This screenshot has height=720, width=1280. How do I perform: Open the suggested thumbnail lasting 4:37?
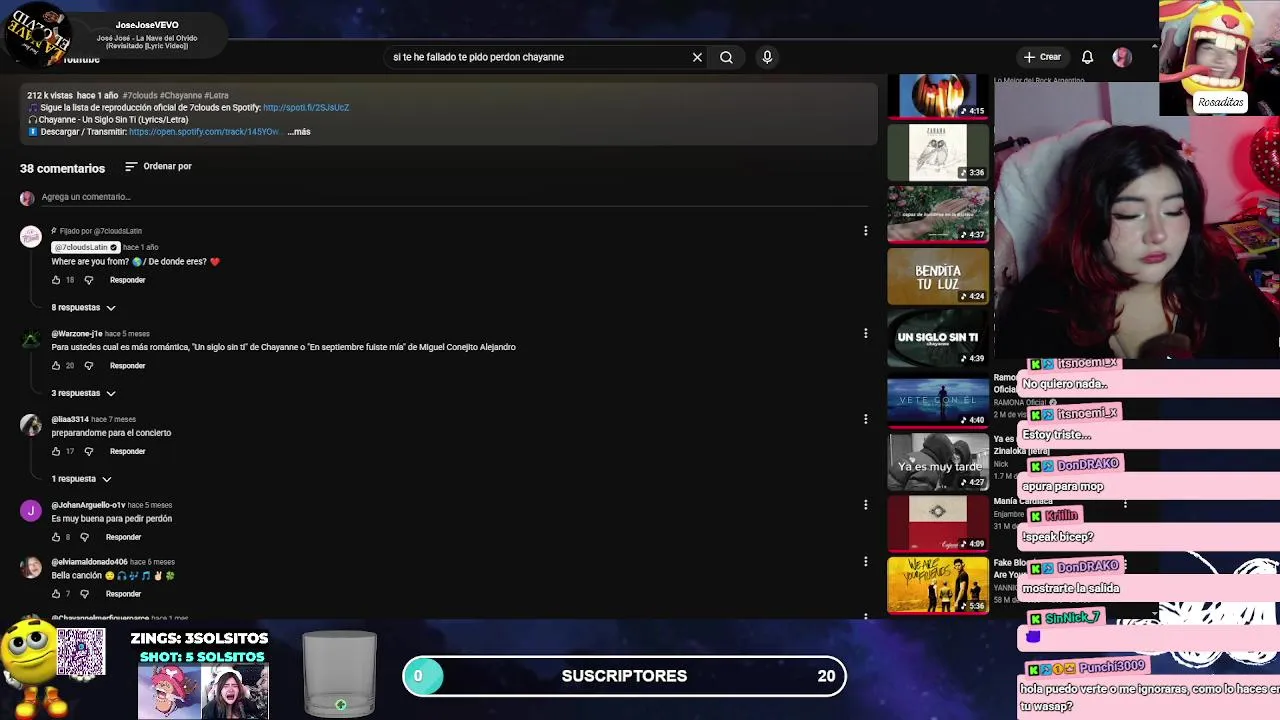[938, 214]
